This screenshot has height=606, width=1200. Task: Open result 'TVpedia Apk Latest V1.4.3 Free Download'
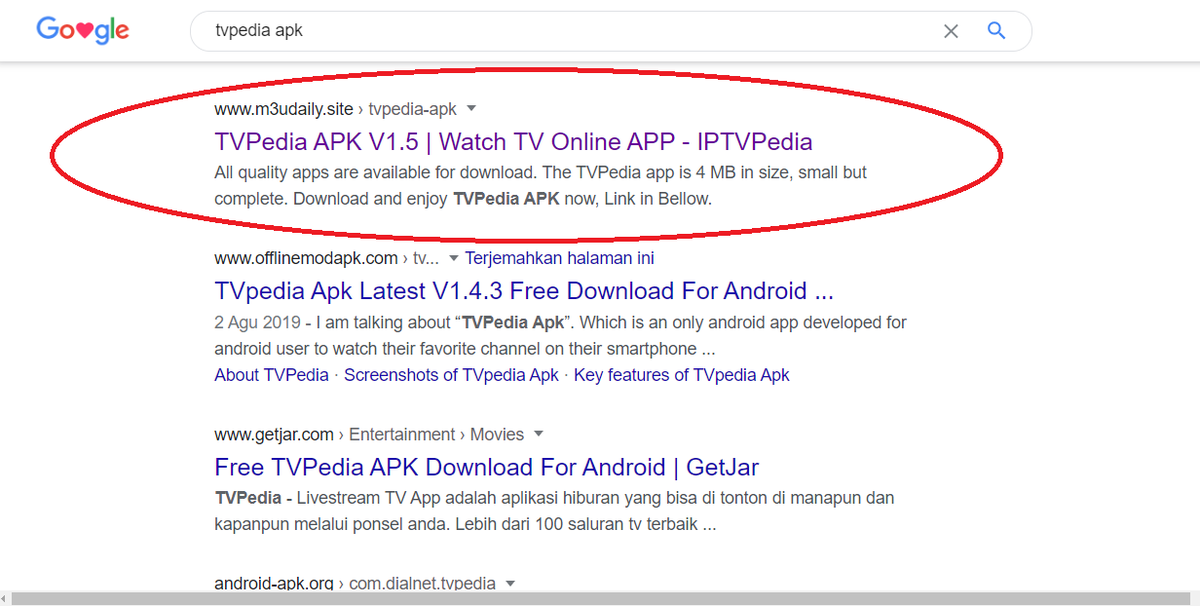coord(524,291)
